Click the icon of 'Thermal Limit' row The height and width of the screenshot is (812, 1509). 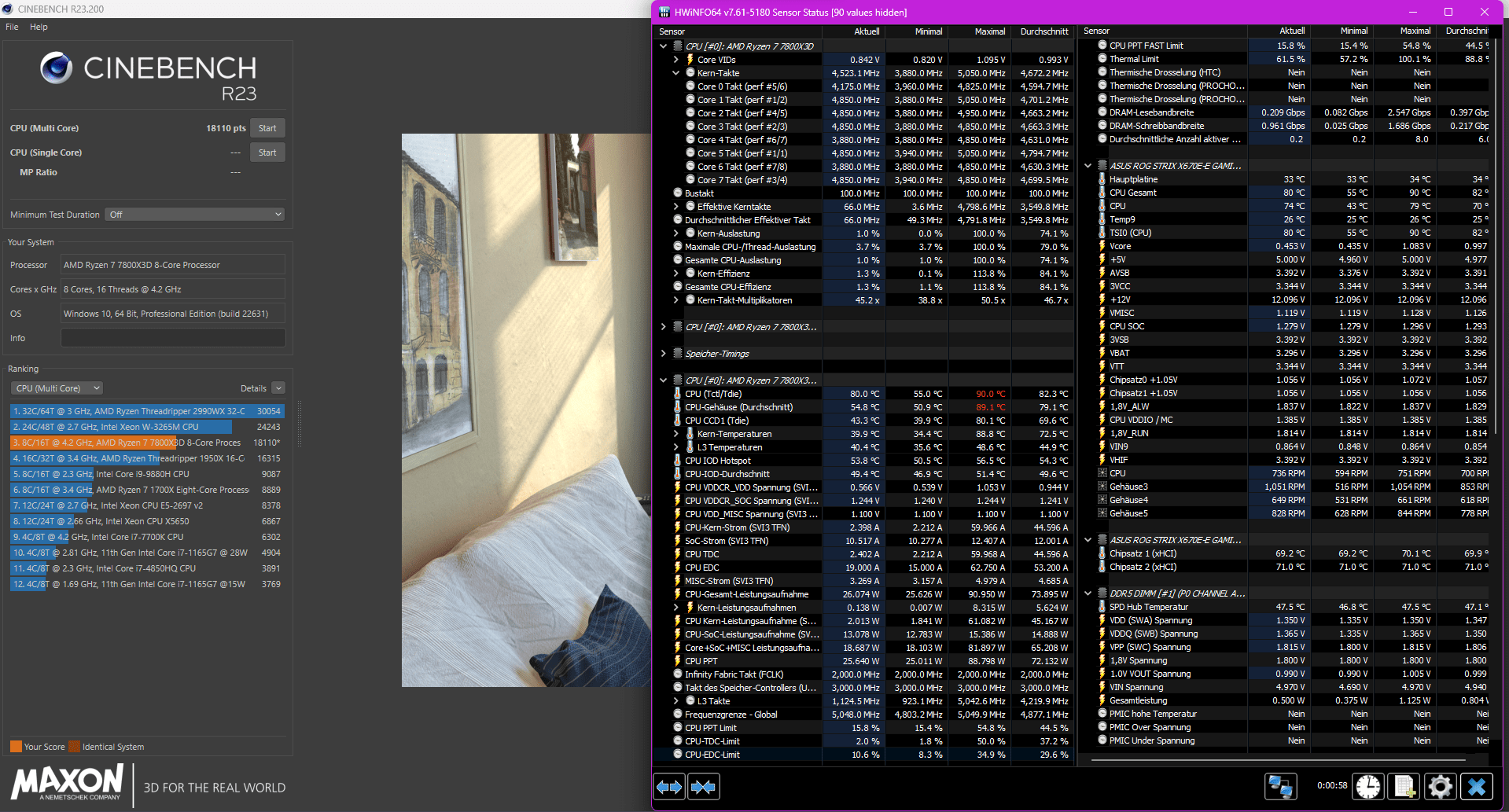(x=1102, y=59)
